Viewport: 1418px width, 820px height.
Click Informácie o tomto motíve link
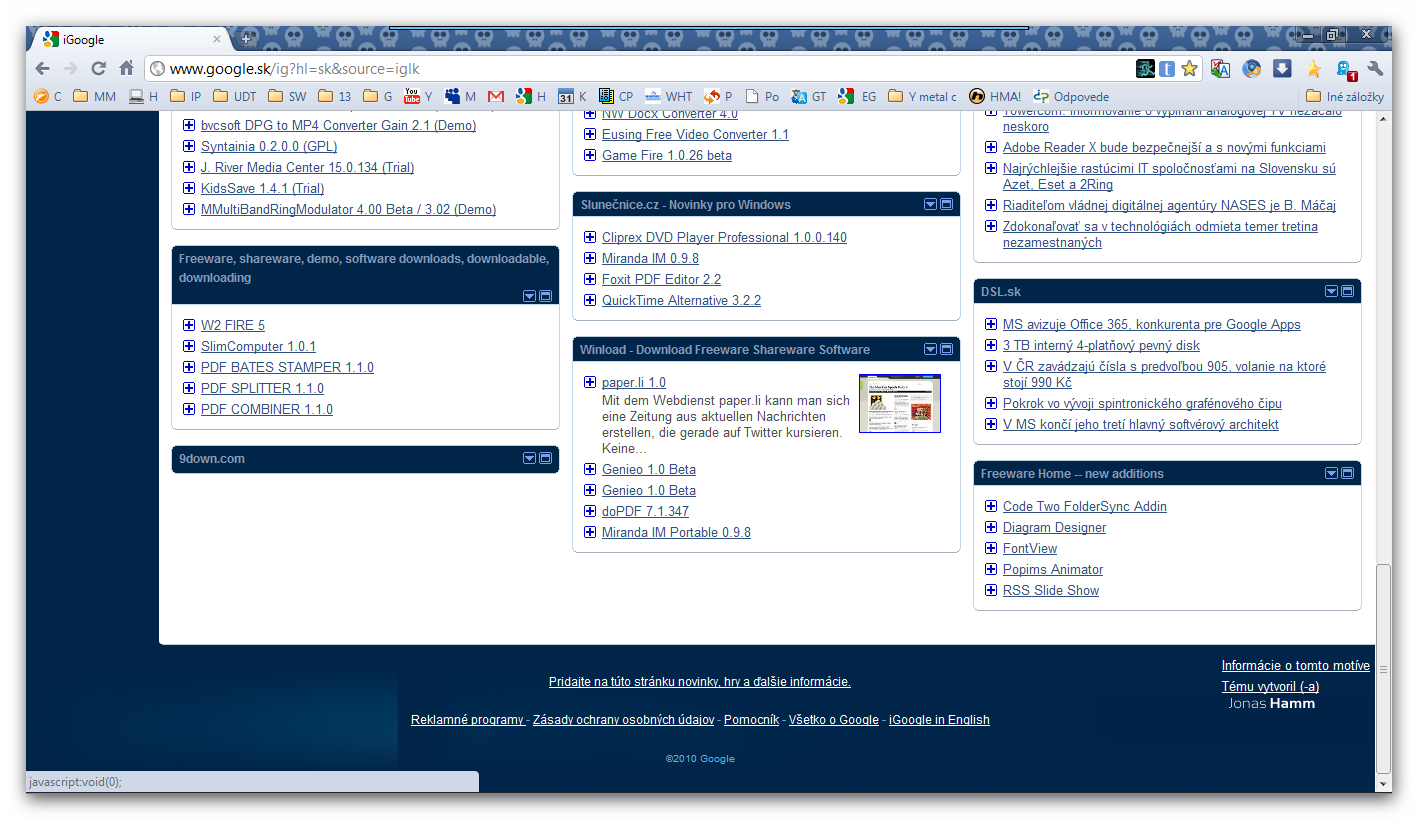tap(1296, 666)
